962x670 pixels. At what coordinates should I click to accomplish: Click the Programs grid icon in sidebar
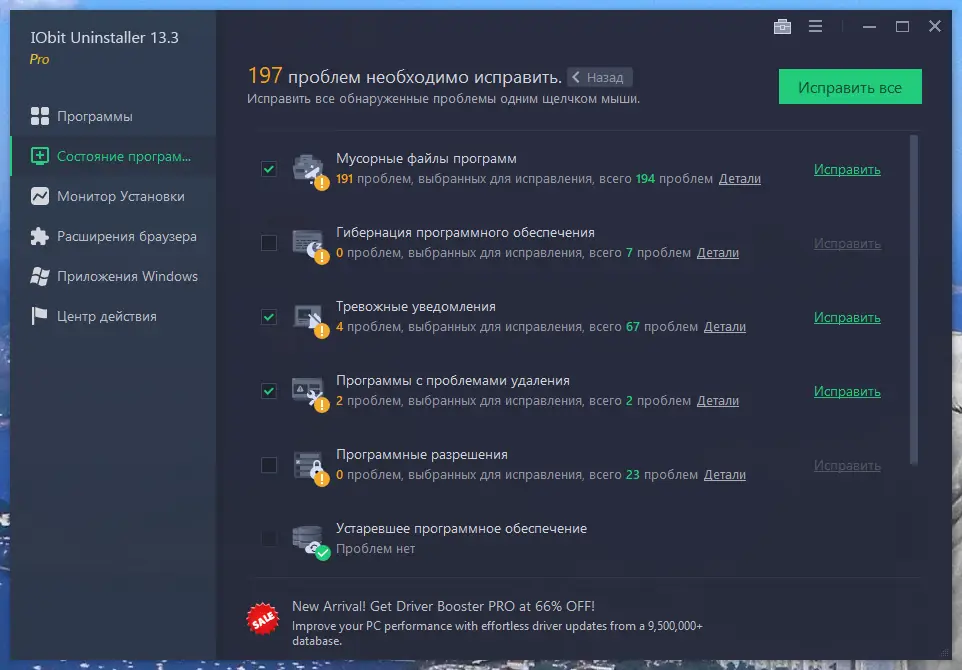click(40, 116)
